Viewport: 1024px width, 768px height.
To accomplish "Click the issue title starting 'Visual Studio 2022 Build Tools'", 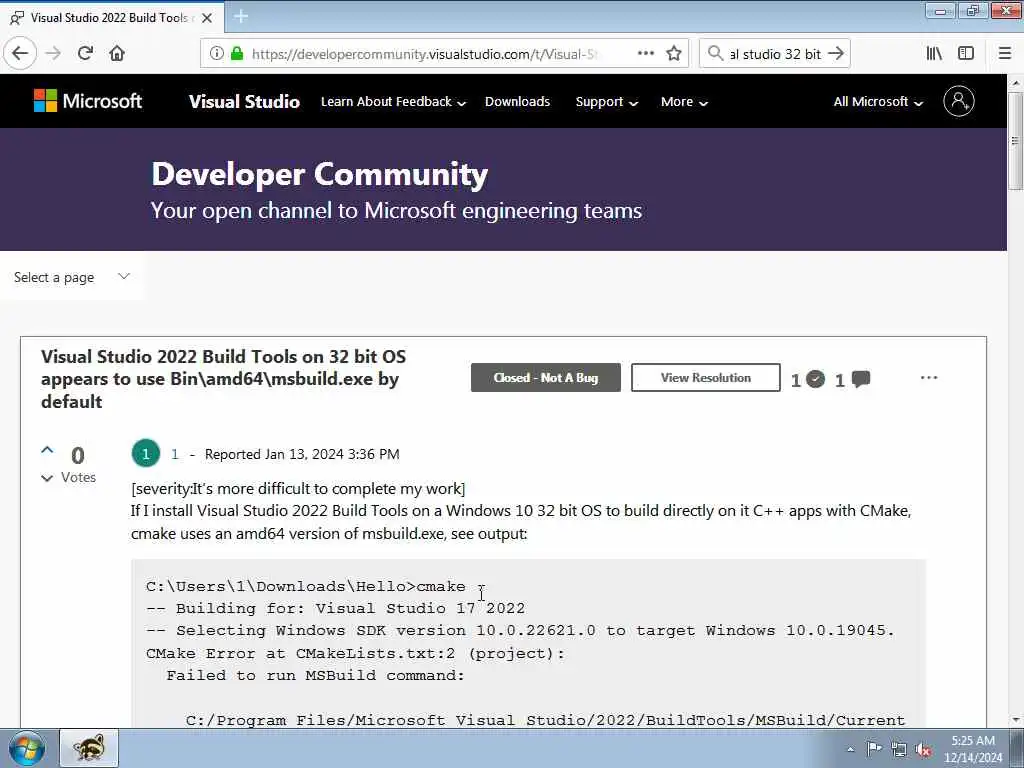I will pos(223,379).
